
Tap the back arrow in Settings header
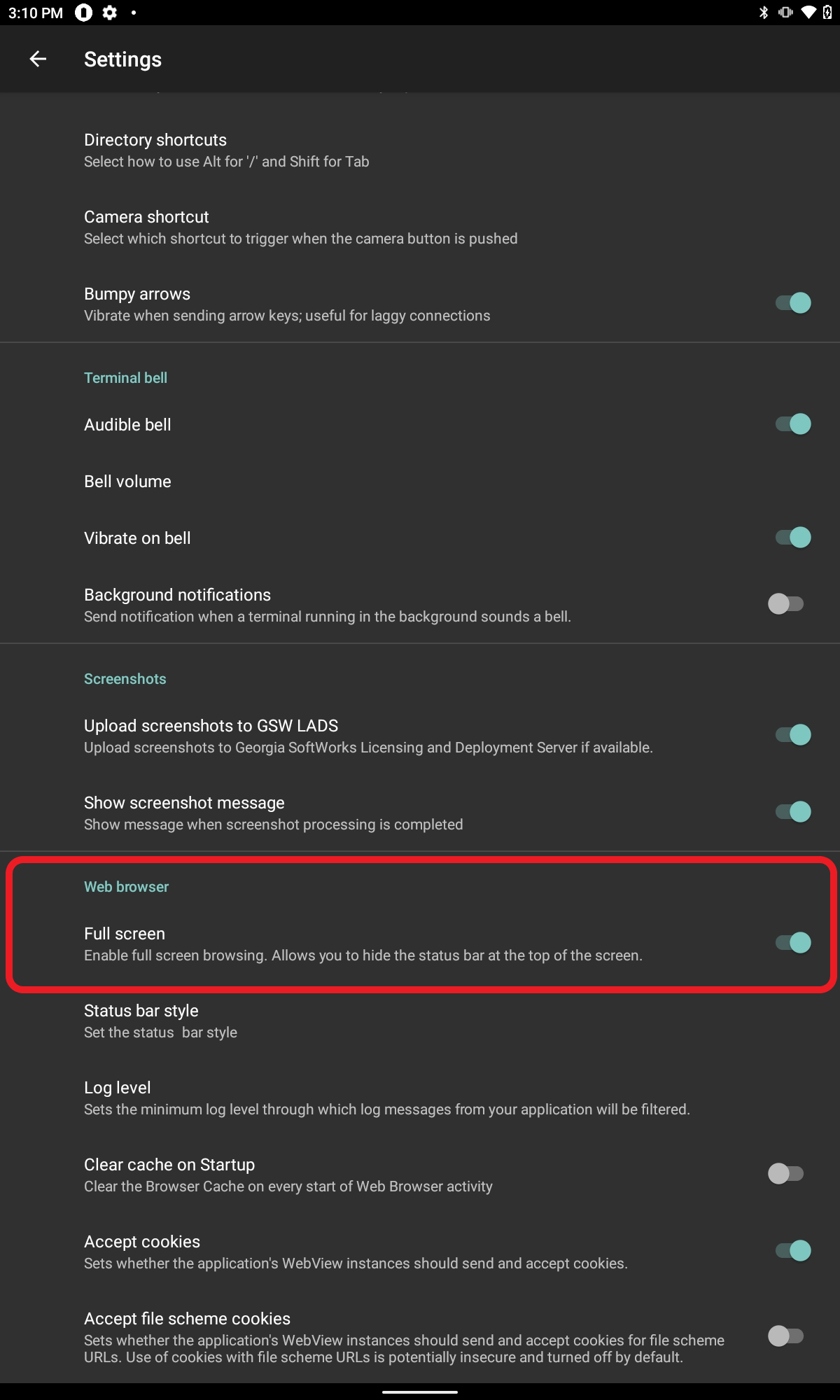coord(38,59)
